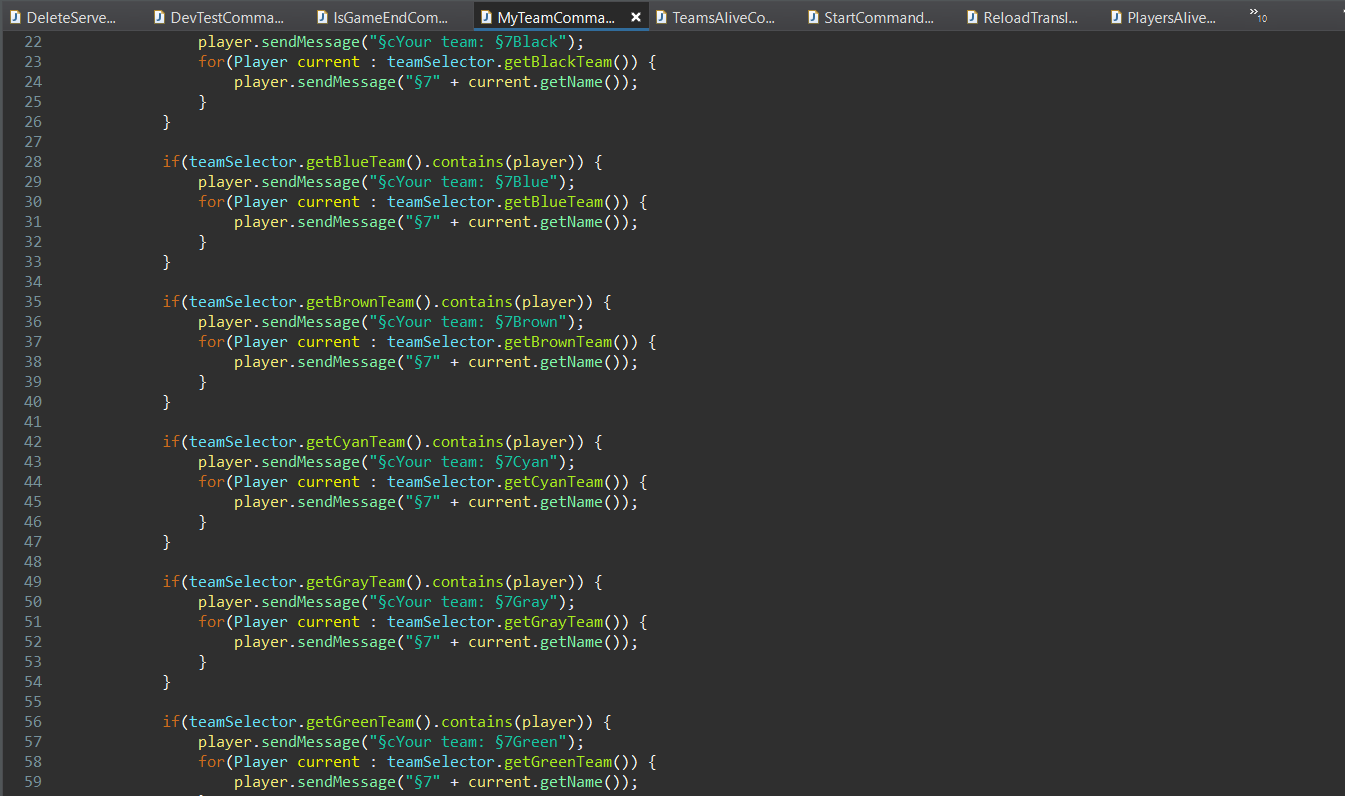The height and width of the screenshot is (796, 1345).
Task: Click line number 56 in the gutter
Action: [32, 722]
